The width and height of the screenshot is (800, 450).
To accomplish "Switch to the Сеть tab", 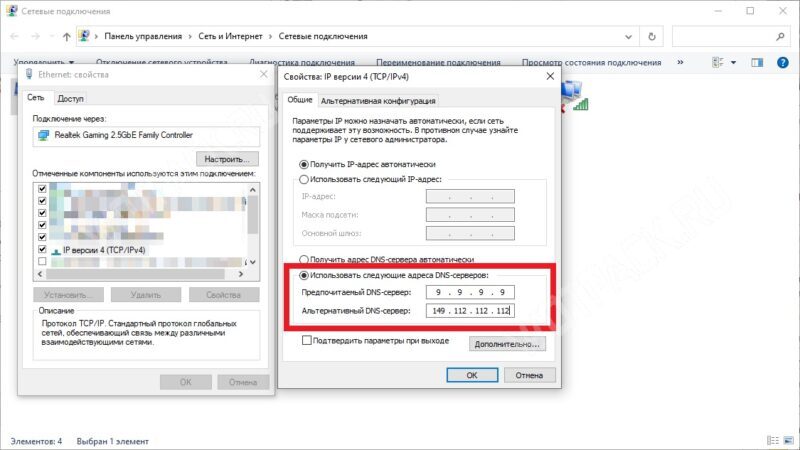I will pyautogui.click(x=36, y=97).
